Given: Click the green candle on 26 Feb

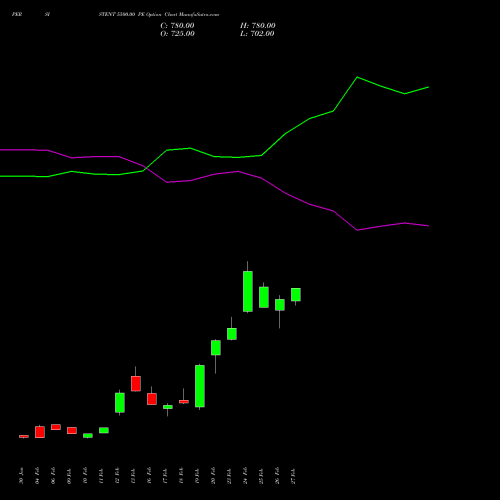Looking at the screenshot, I should [280, 305].
